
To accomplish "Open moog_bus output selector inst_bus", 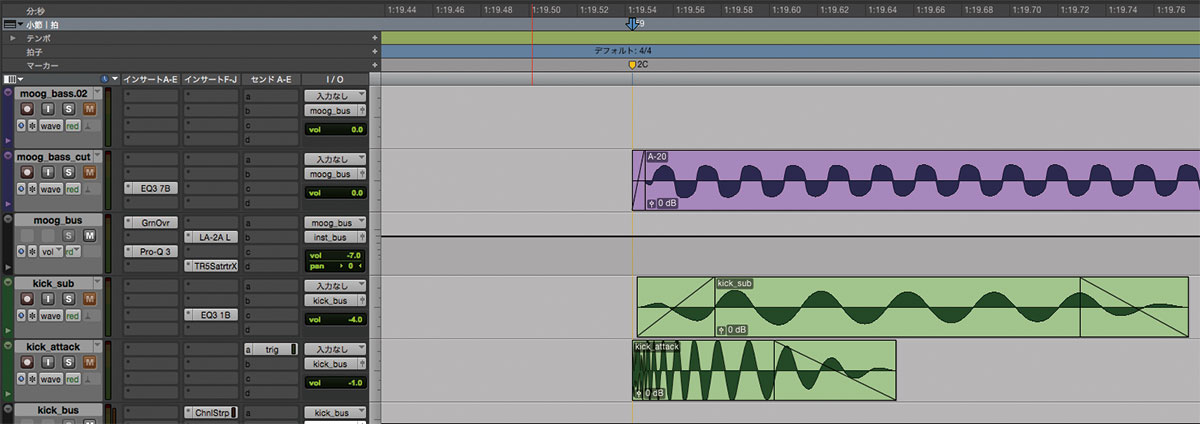I will (335, 237).
